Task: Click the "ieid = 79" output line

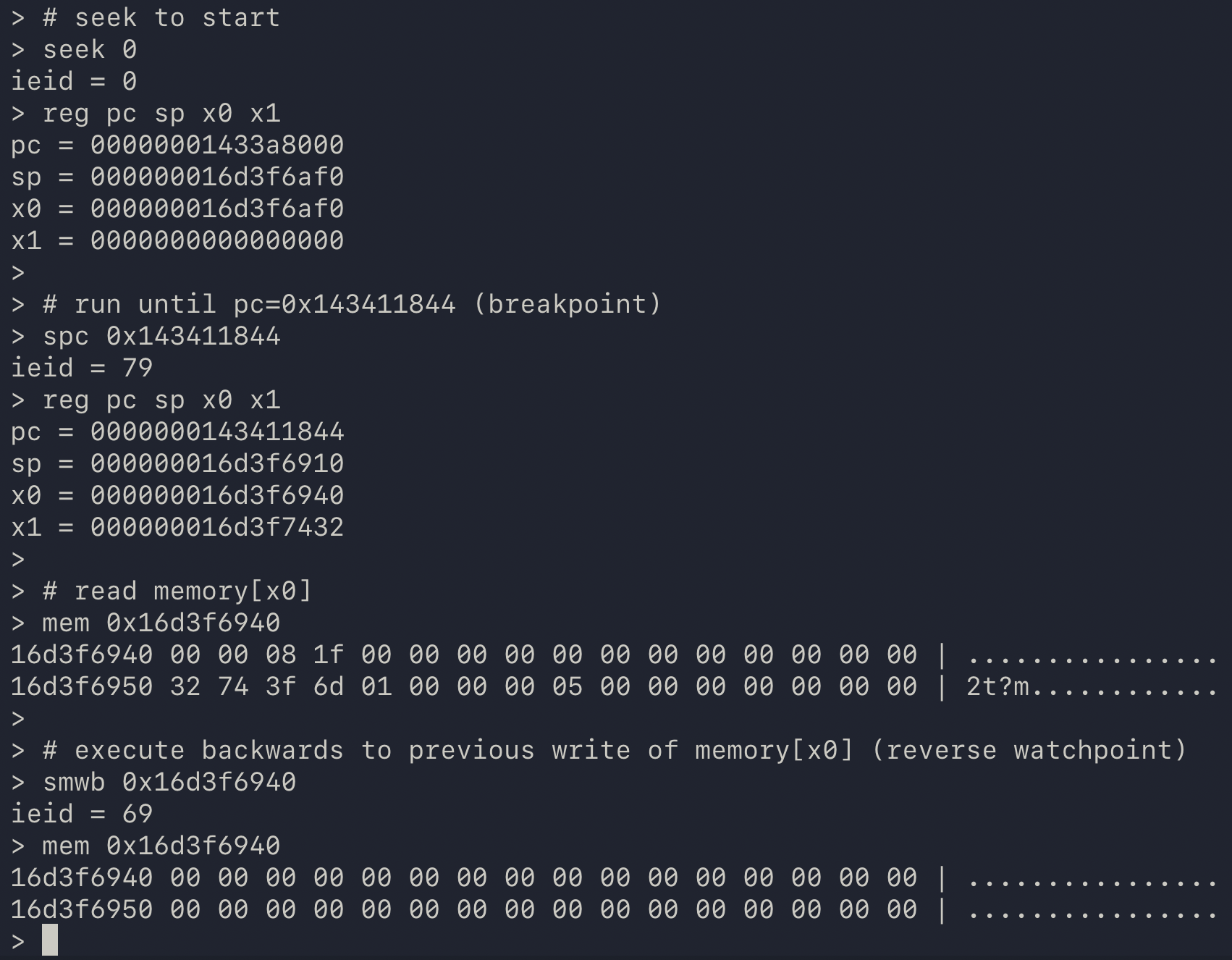Action: click(x=81, y=369)
